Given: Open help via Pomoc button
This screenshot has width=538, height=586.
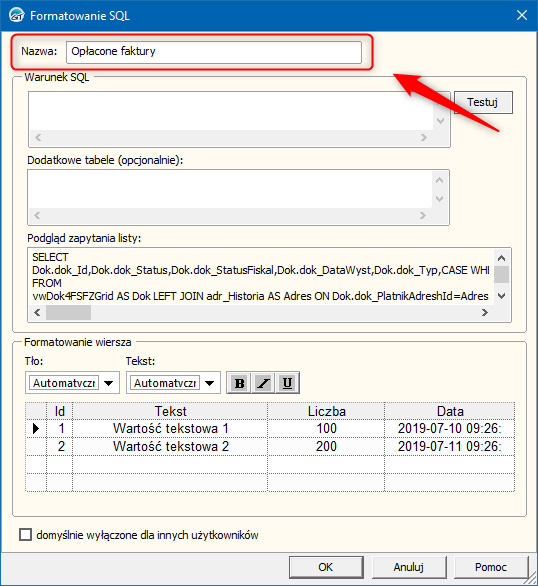Looking at the screenshot, I should tap(491, 567).
